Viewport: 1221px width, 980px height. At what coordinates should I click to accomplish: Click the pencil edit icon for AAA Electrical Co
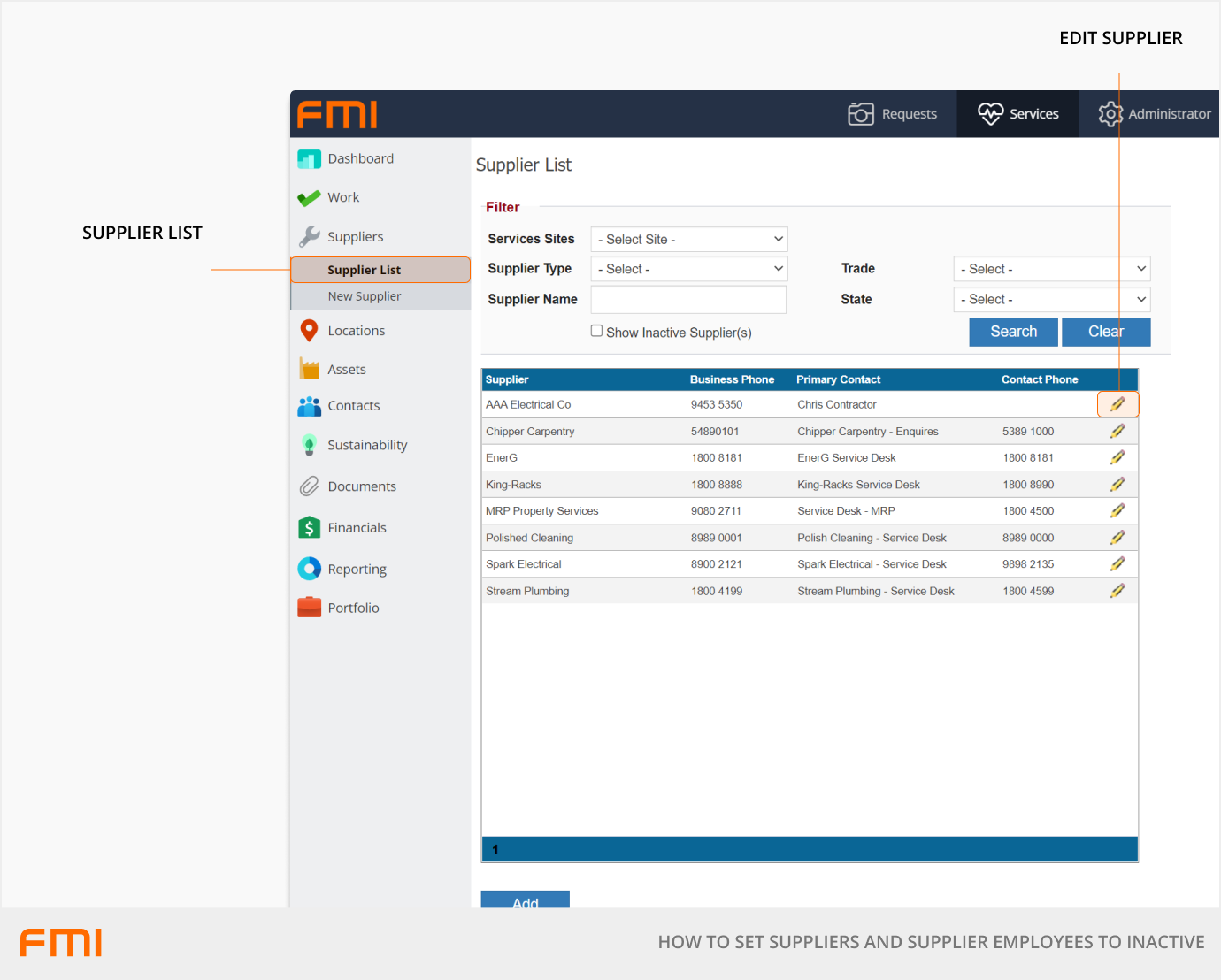(1117, 404)
